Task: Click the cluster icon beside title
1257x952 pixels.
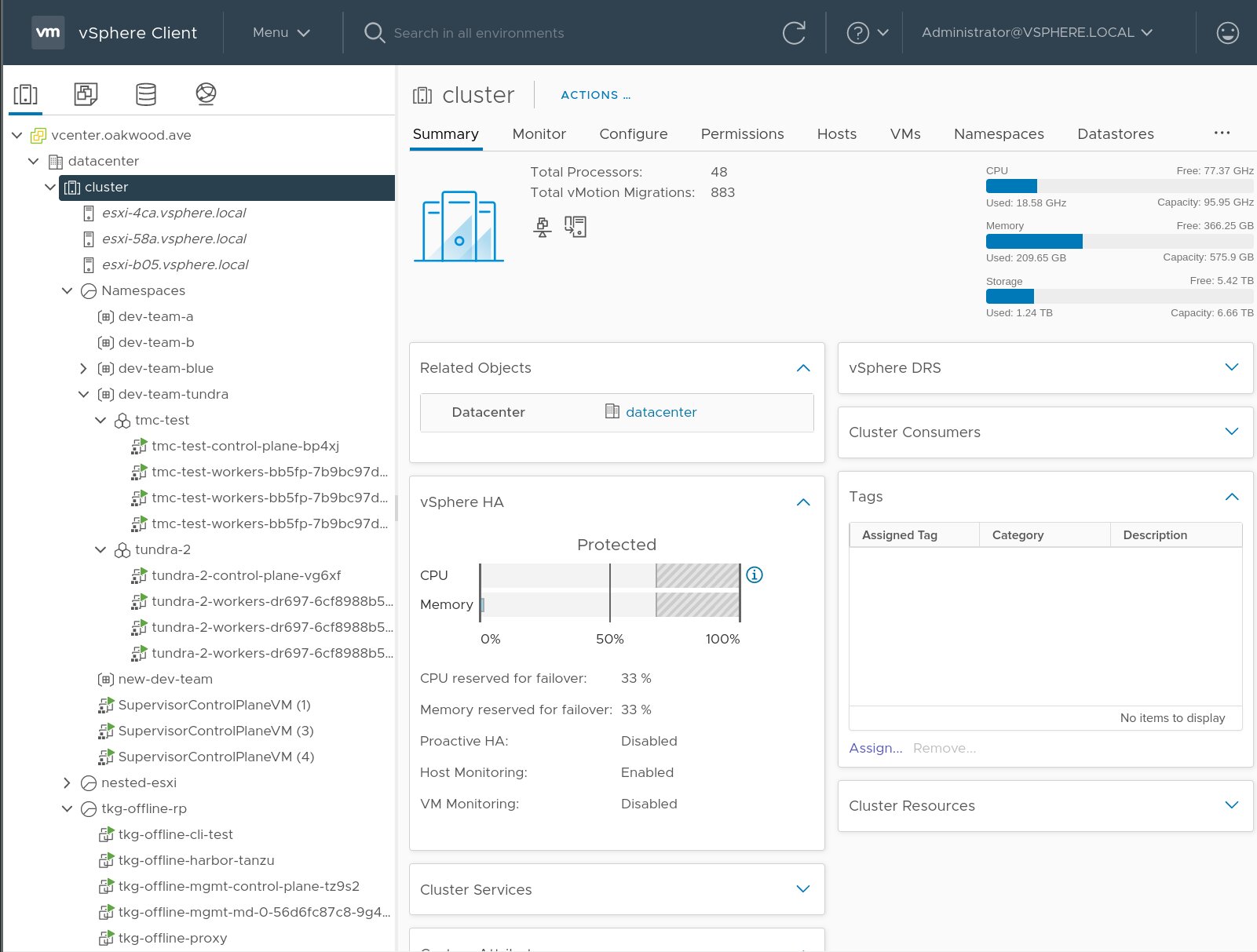Action: [422, 96]
